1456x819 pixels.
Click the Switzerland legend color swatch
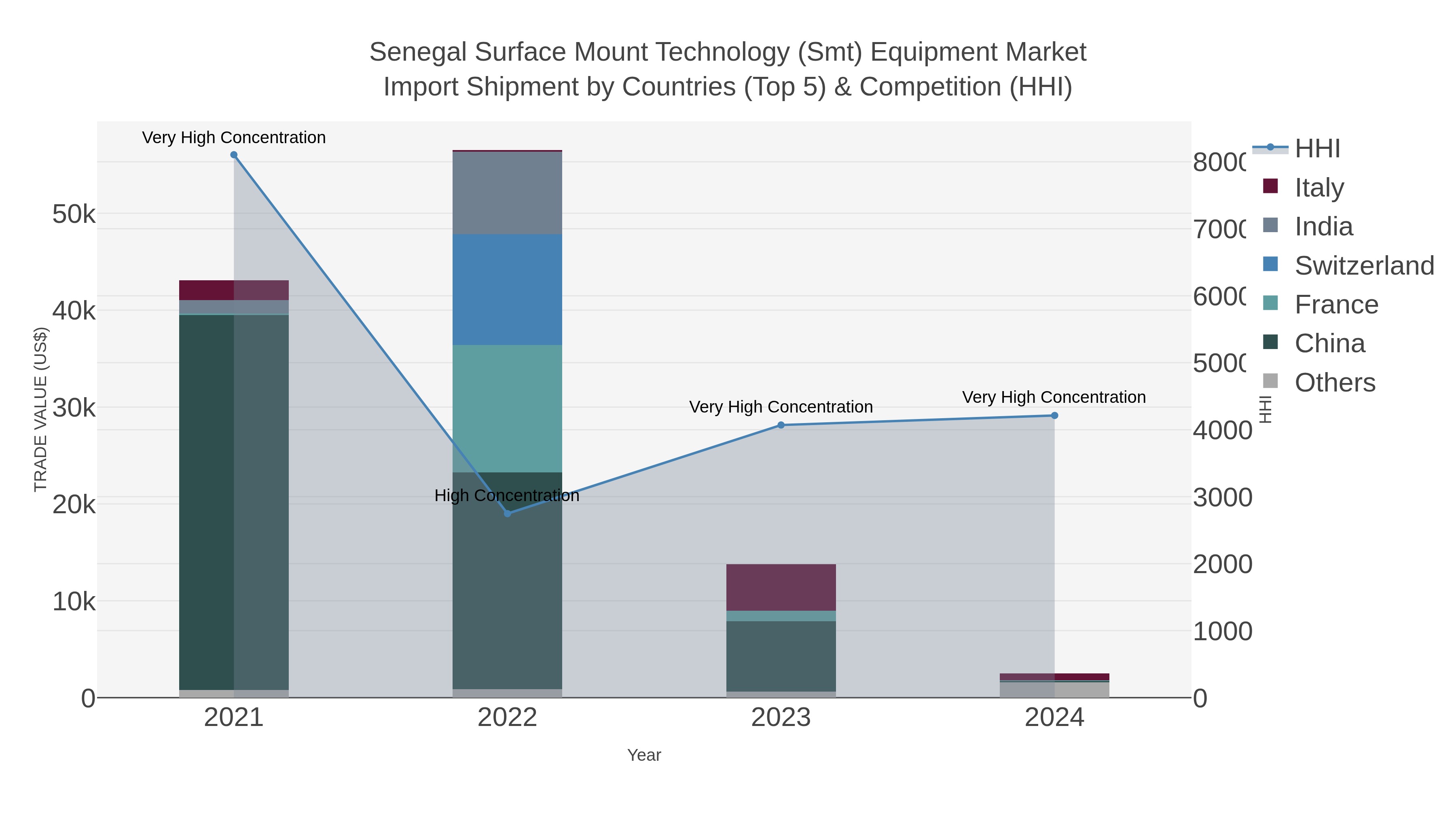tap(1270, 264)
